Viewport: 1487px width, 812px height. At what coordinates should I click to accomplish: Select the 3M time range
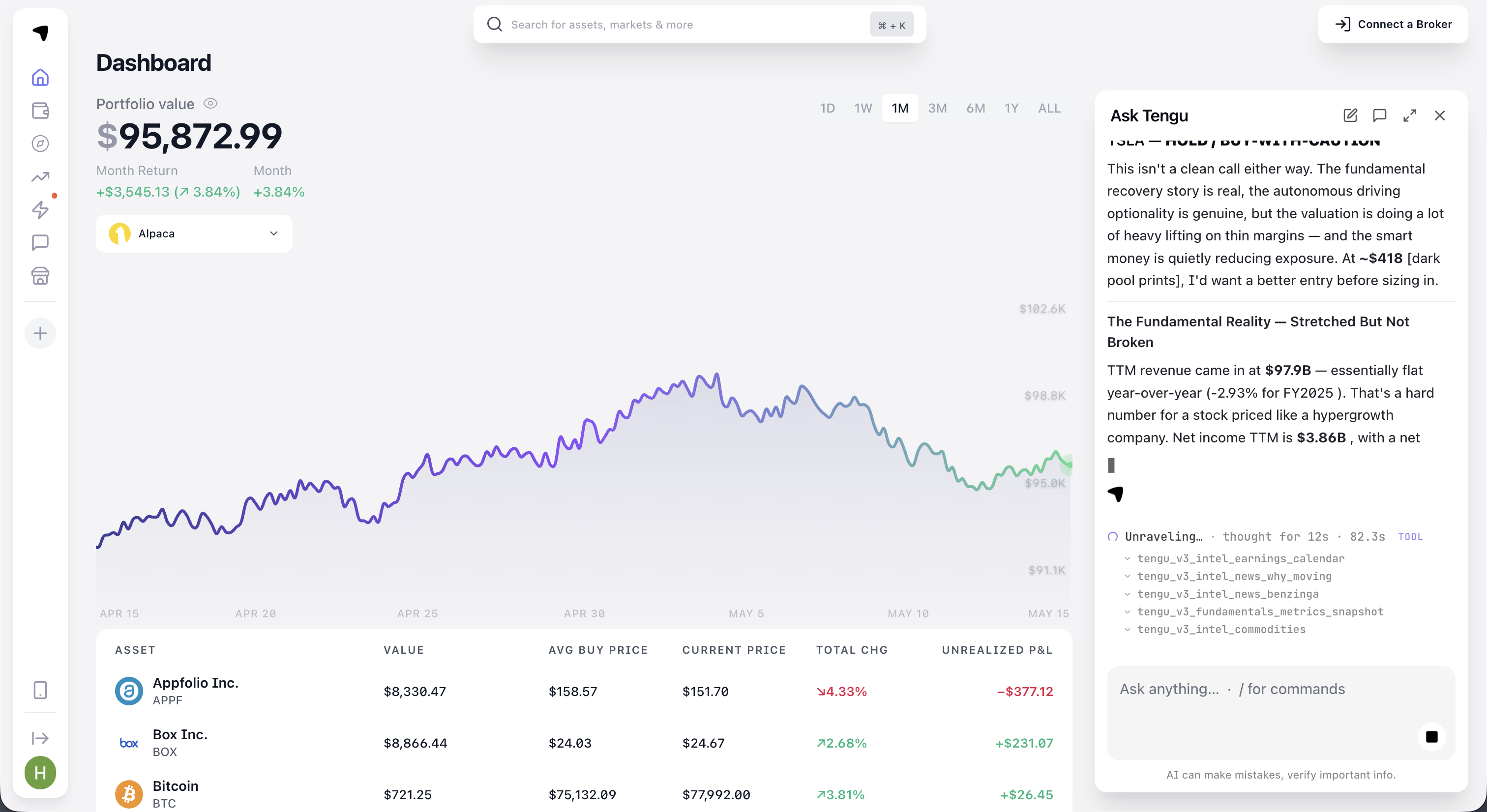coord(937,109)
